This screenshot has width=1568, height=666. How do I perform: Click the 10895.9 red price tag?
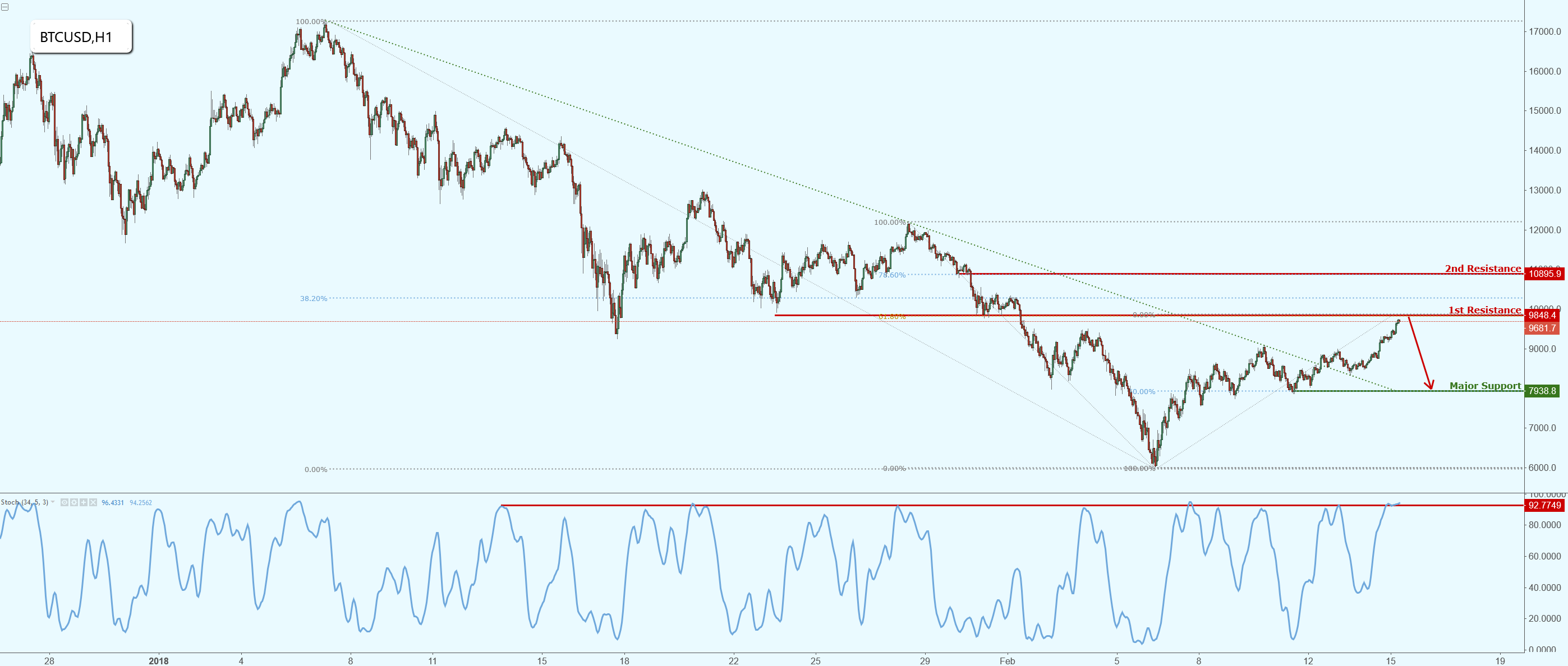point(1545,274)
